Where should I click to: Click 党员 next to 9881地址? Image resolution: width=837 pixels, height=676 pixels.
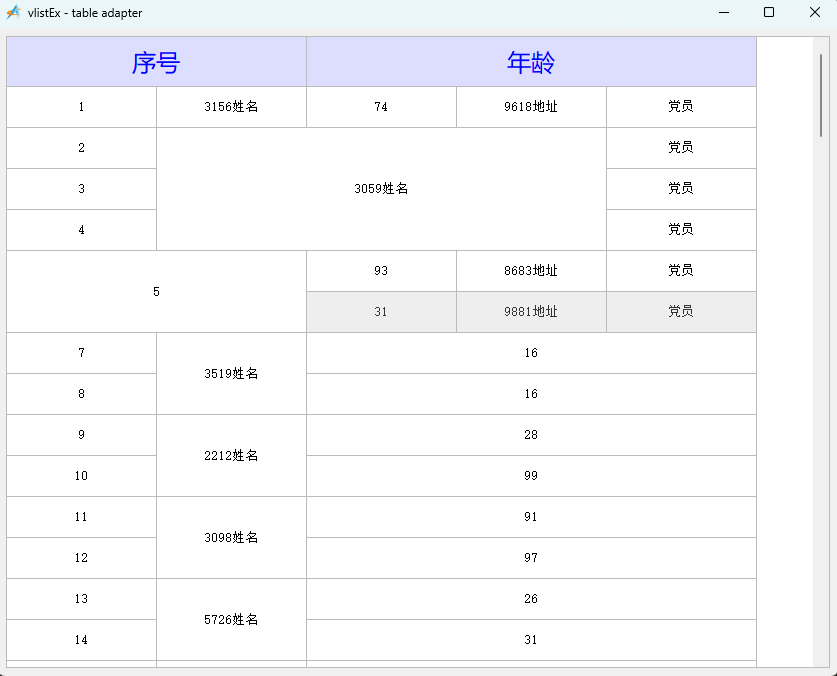point(681,312)
